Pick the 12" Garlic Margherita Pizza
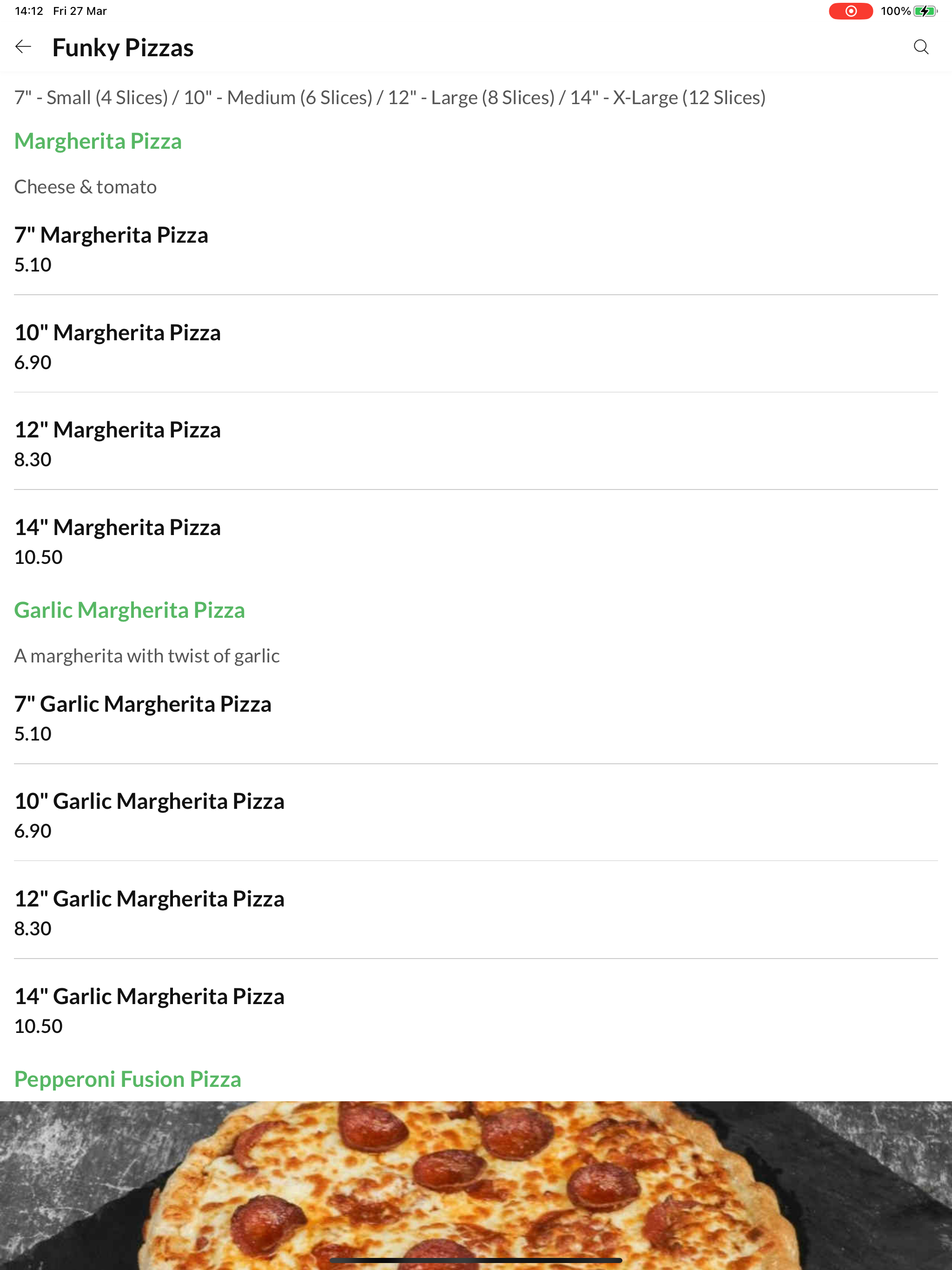This screenshot has height=1270, width=952. 476,913
